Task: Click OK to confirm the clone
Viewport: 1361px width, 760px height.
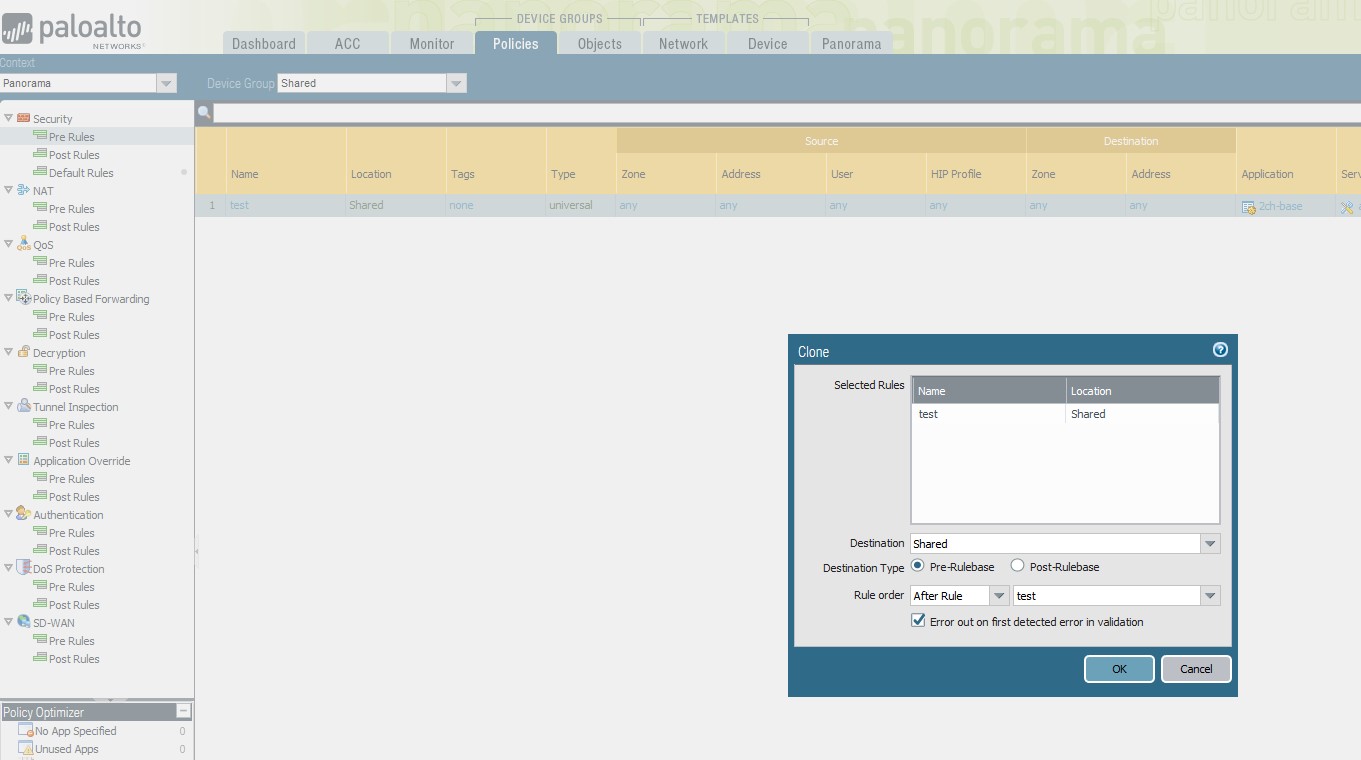Action: [1119, 668]
